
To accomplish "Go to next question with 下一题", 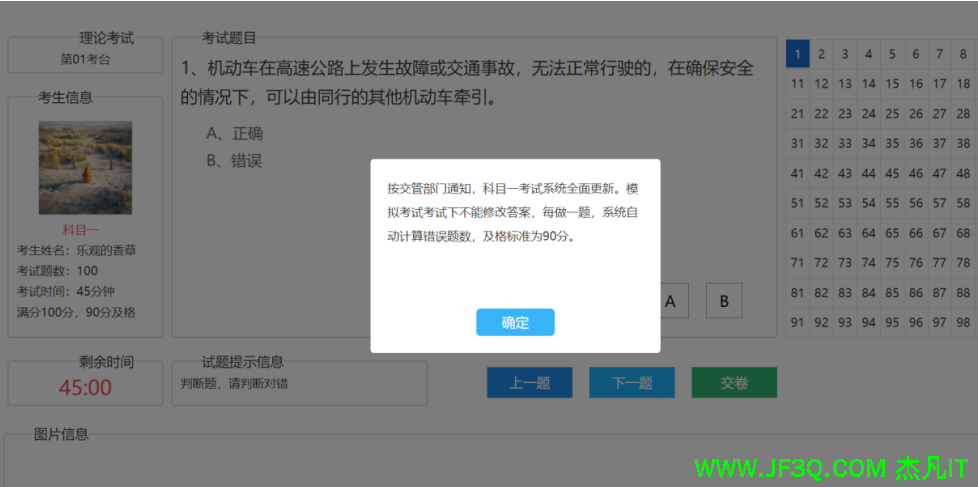I will point(631,383).
